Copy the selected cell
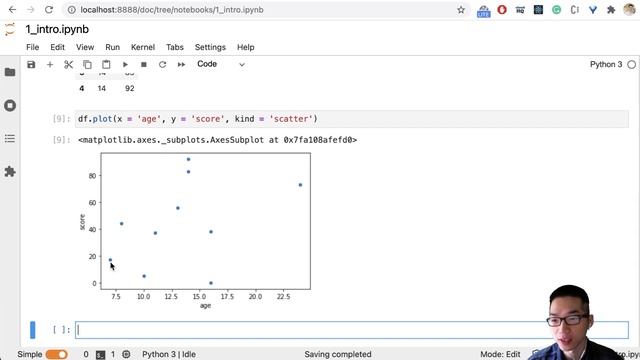The width and height of the screenshot is (640, 360). coord(87,64)
